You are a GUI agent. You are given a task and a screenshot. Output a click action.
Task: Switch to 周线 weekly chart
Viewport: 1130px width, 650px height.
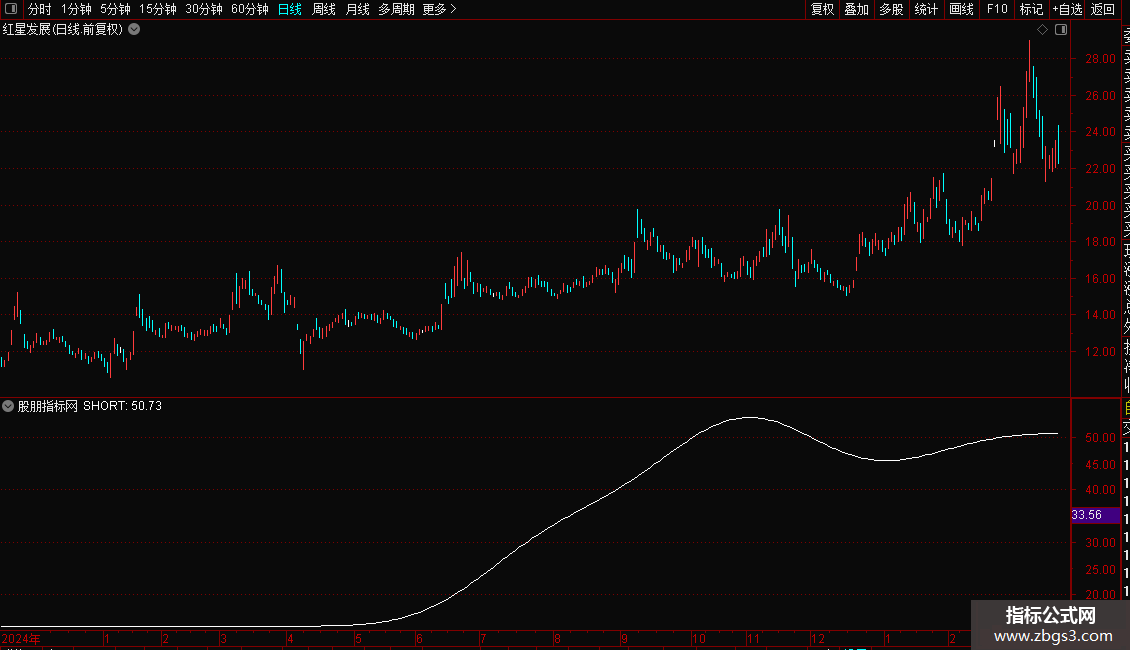pos(324,9)
